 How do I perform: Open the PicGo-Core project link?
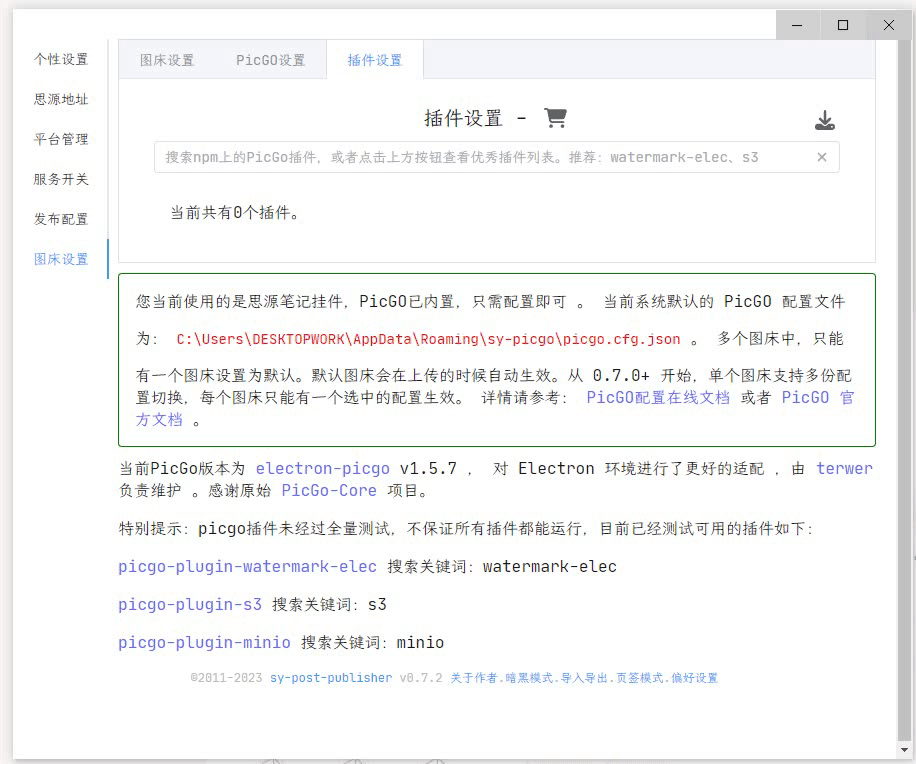(329, 491)
